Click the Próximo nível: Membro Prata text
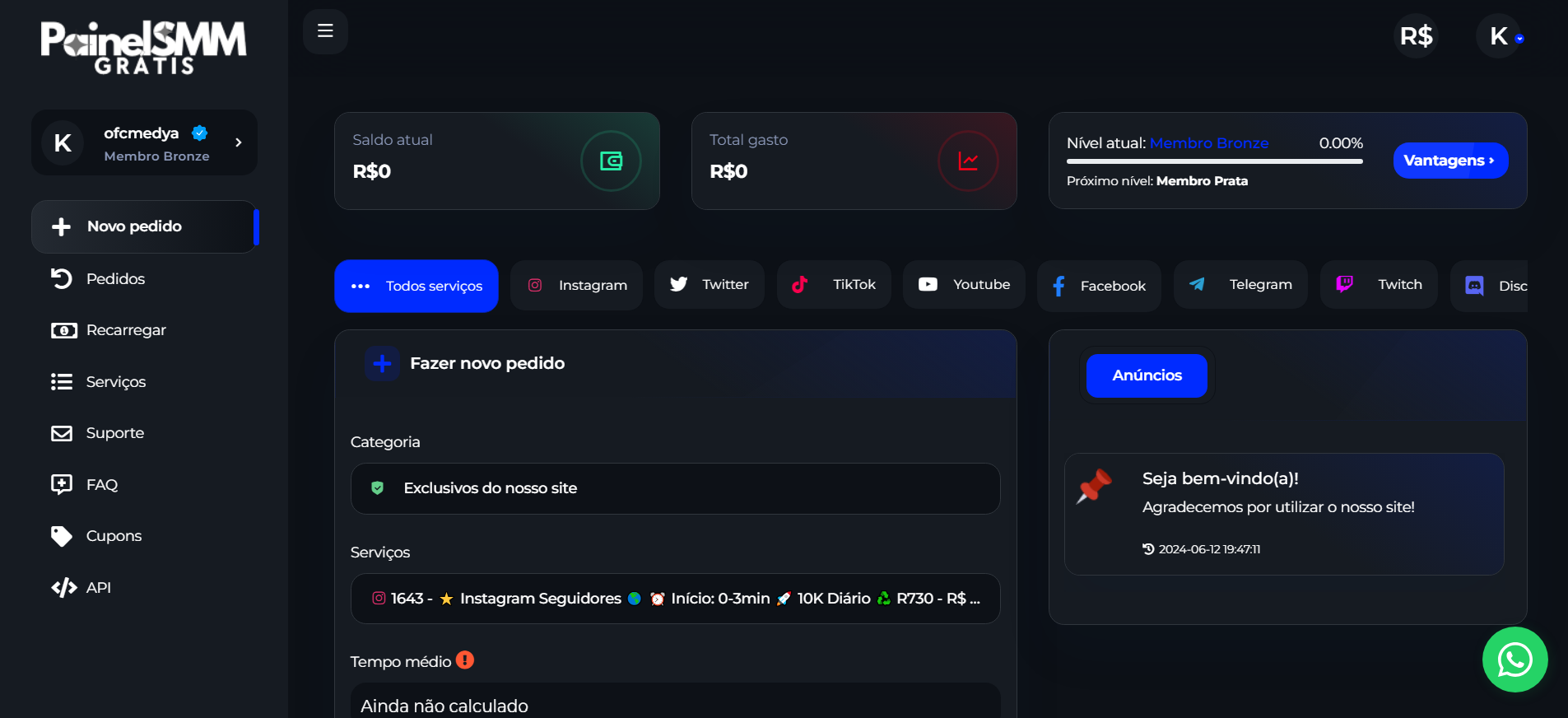1568x718 pixels. 1157,181
